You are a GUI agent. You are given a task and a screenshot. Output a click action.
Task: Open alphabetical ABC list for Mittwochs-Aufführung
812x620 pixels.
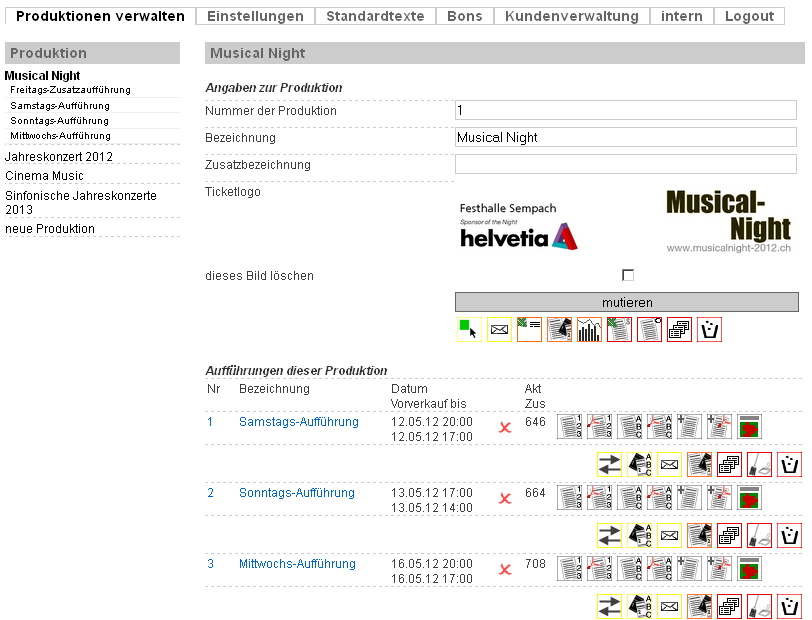pyautogui.click(x=630, y=569)
